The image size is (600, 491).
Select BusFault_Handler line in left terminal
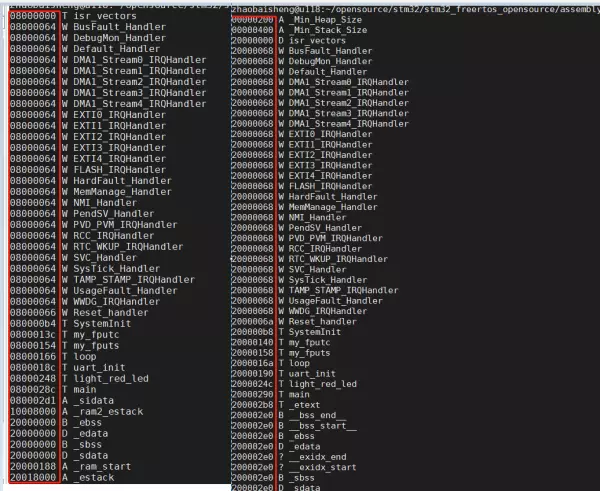pos(88,27)
